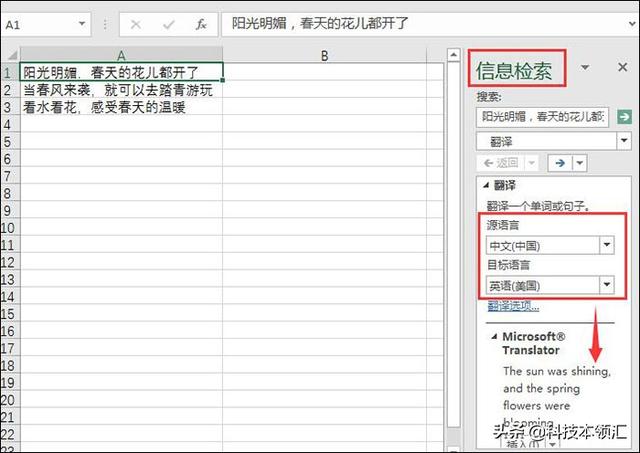Open the 翻译 service dropdown

pyautogui.click(x=624, y=141)
